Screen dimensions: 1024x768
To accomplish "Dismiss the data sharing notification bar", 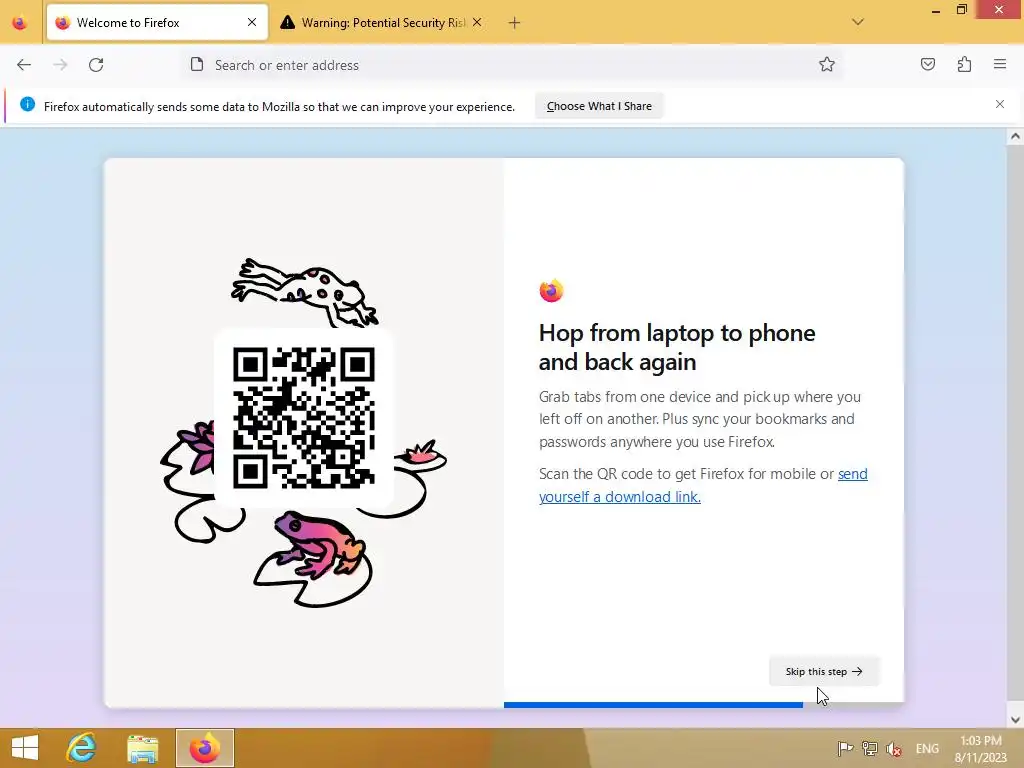I will 1000,104.
